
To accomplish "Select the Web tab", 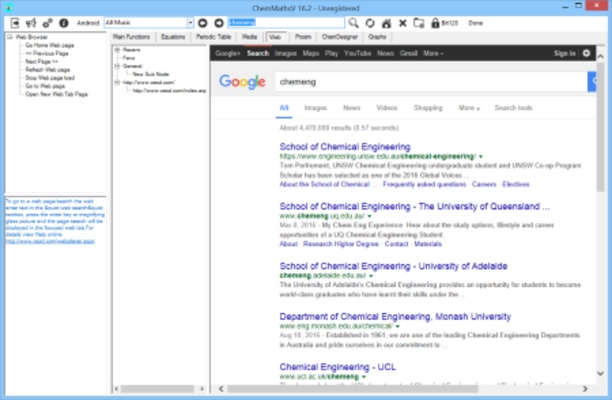I will [x=276, y=37].
